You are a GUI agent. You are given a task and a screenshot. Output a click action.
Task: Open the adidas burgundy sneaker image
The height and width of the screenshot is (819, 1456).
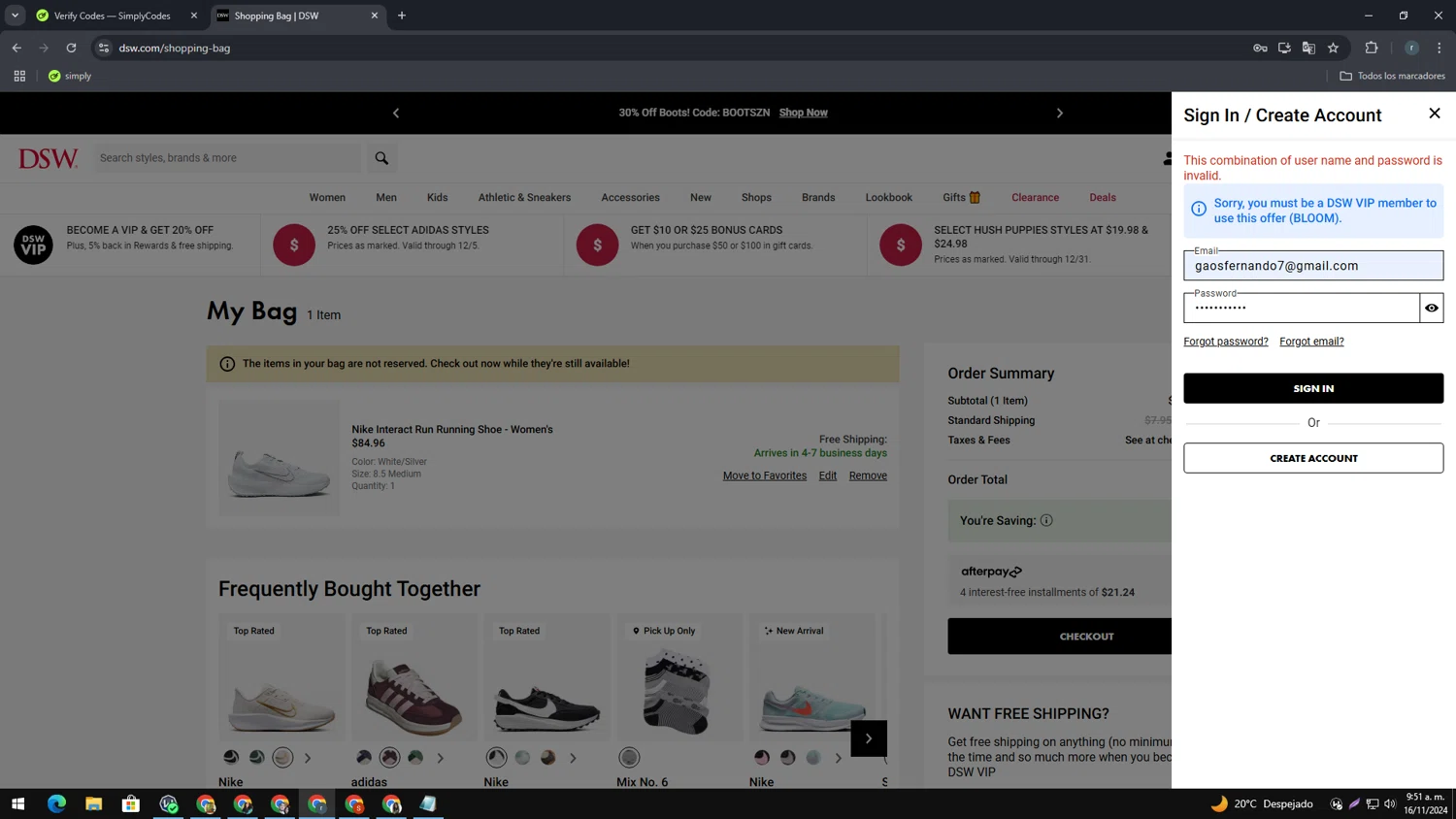click(x=414, y=677)
